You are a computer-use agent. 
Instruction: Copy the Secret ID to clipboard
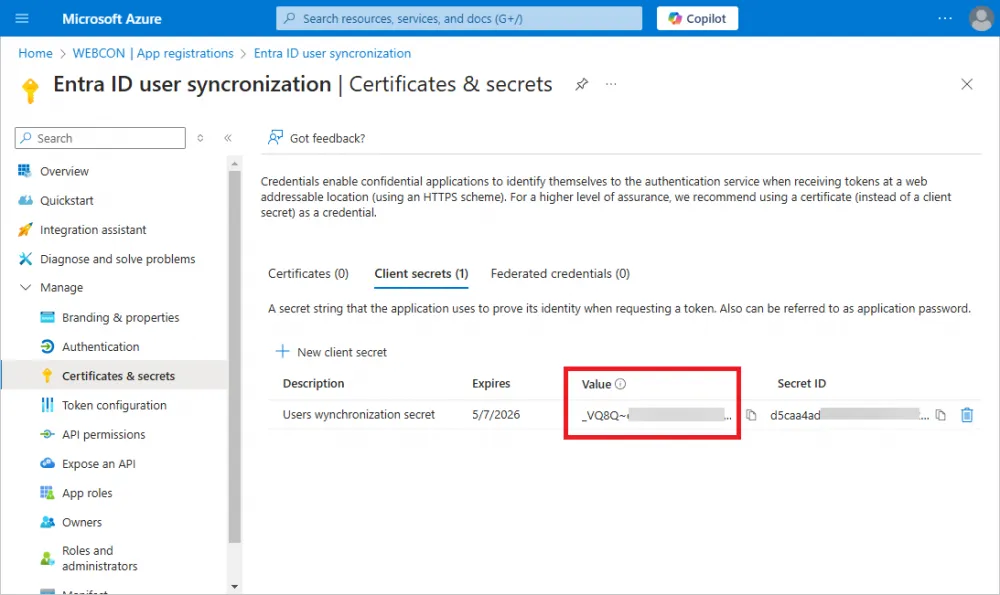pyautogui.click(x=941, y=415)
